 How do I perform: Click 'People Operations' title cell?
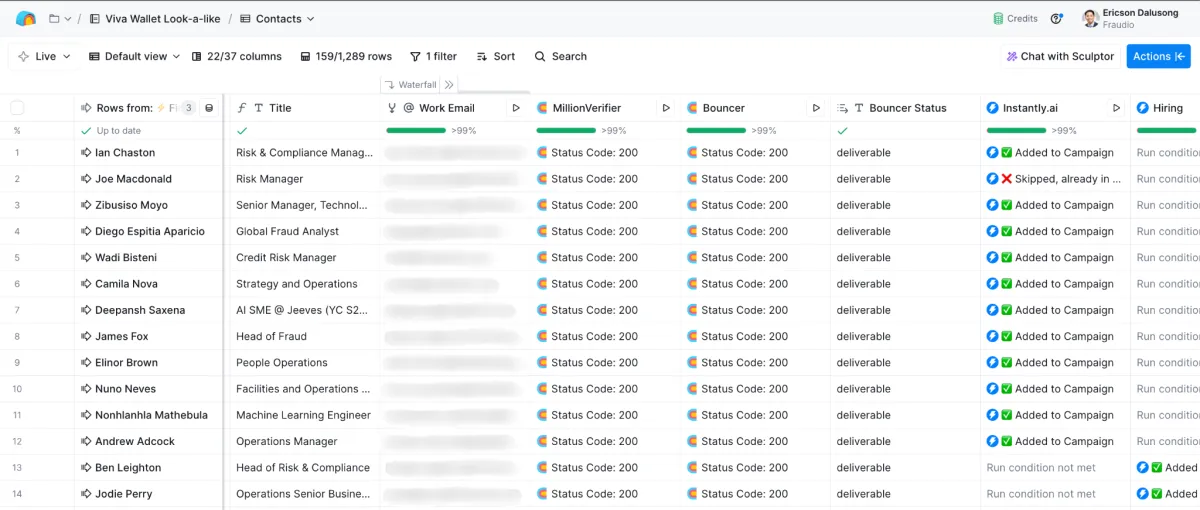pyautogui.click(x=304, y=363)
